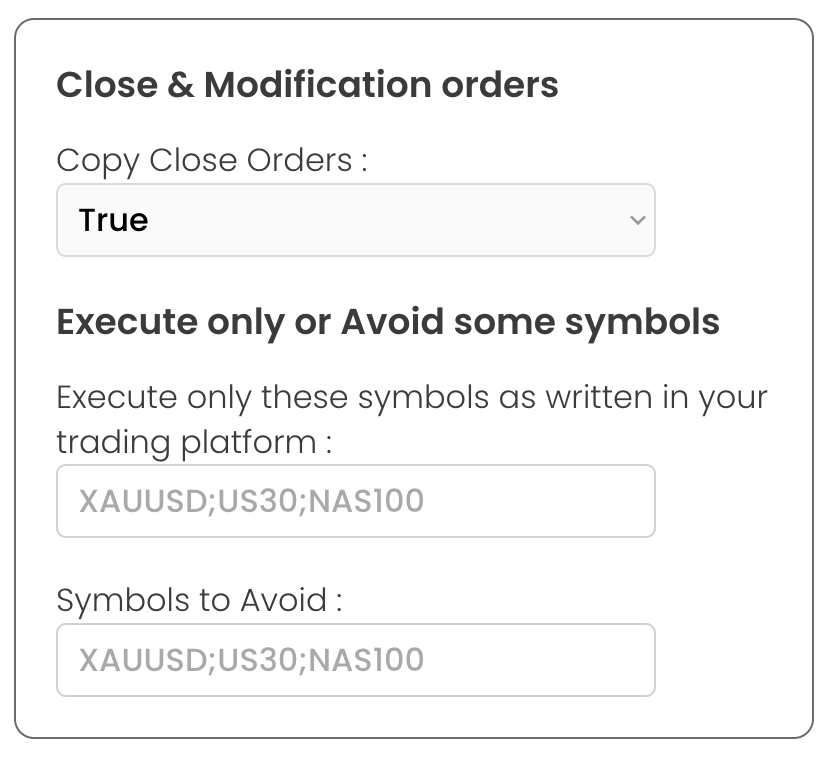Click the placeholder text in the Execute only field
This screenshot has width=836, height=758.
click(251, 500)
